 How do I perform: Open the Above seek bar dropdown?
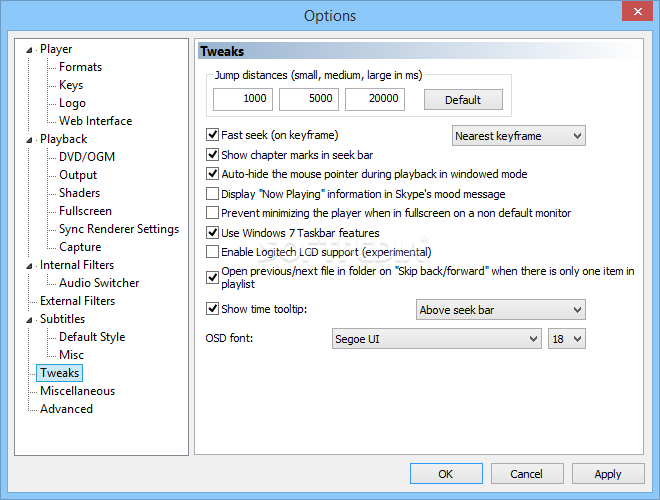click(500, 310)
